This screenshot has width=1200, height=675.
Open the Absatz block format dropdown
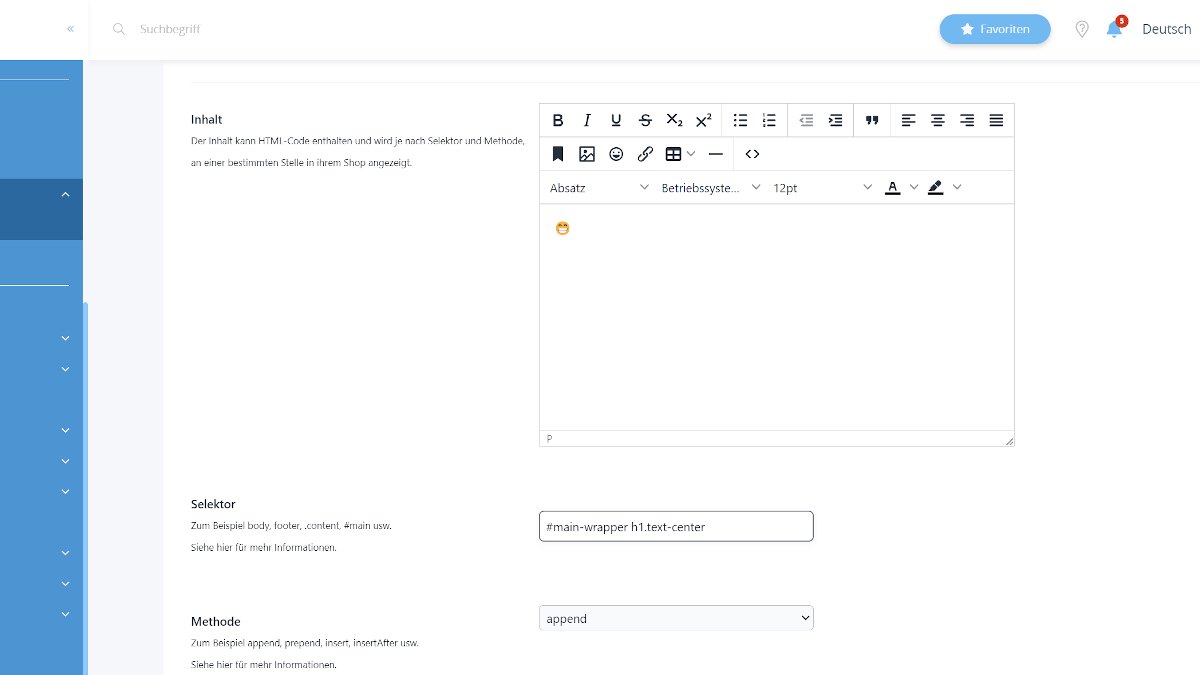(x=599, y=188)
